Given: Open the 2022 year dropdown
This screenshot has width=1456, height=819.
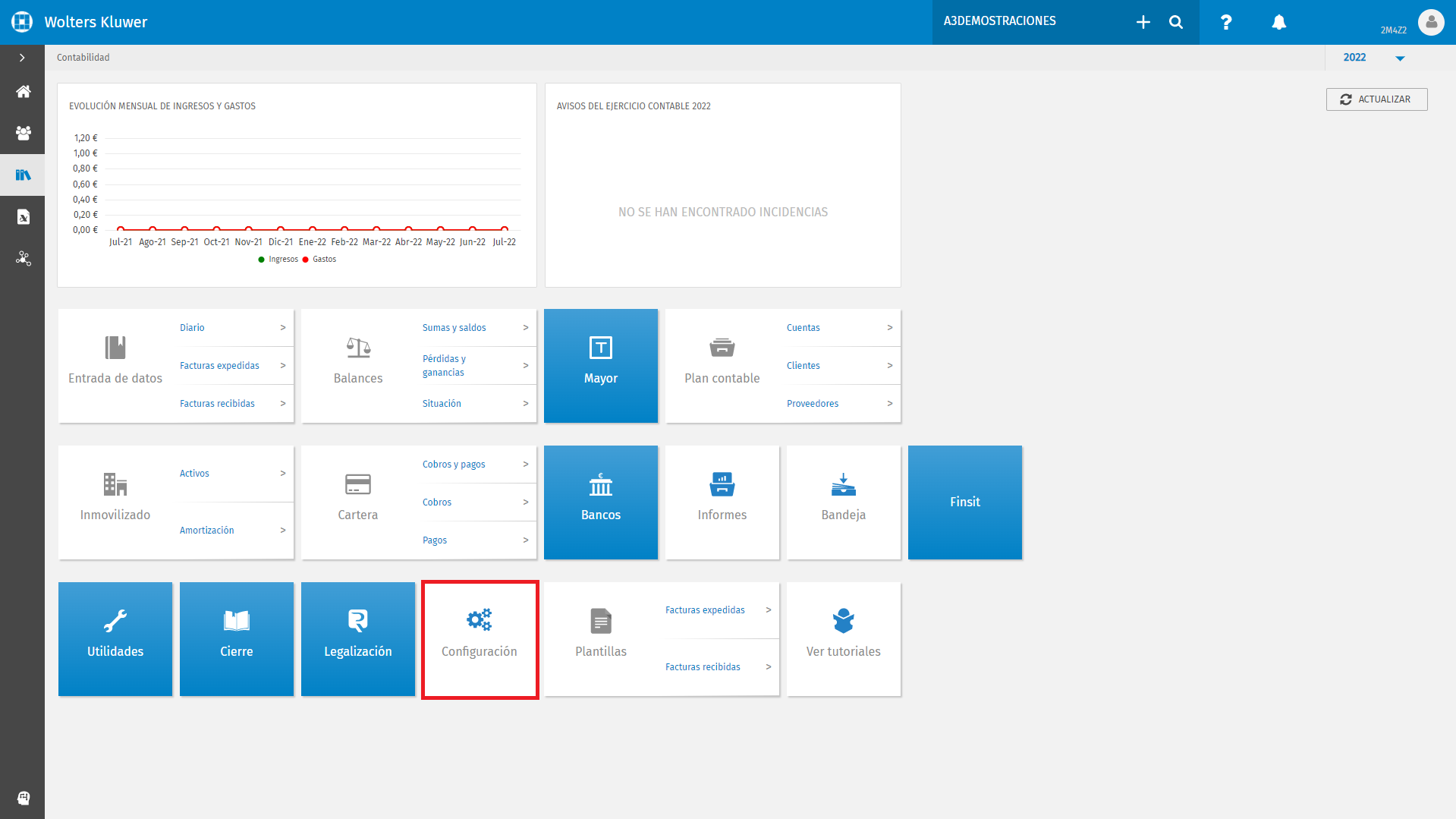Looking at the screenshot, I should pyautogui.click(x=1374, y=58).
